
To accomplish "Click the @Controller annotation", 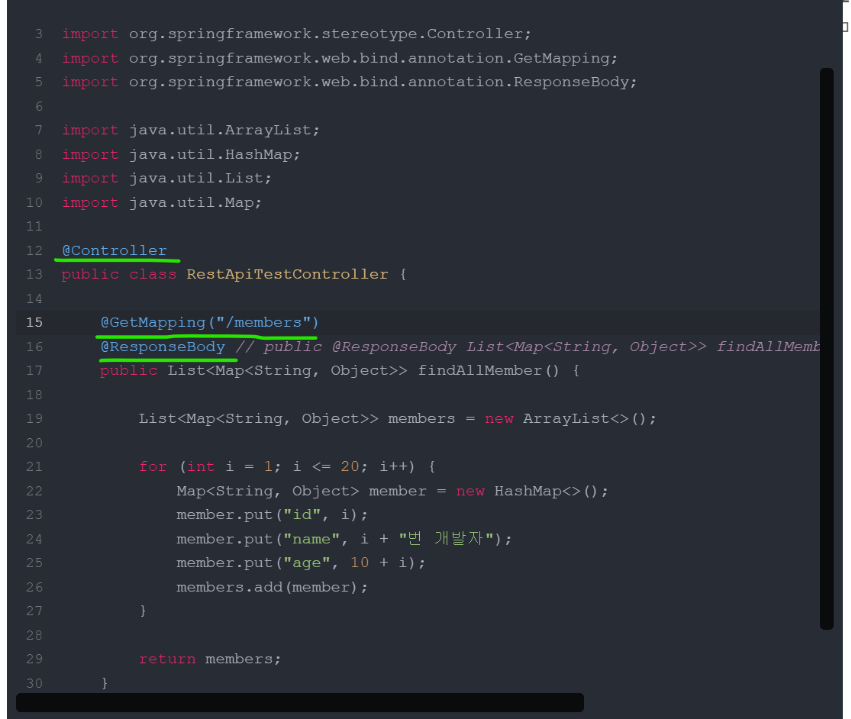I will (x=114, y=250).
